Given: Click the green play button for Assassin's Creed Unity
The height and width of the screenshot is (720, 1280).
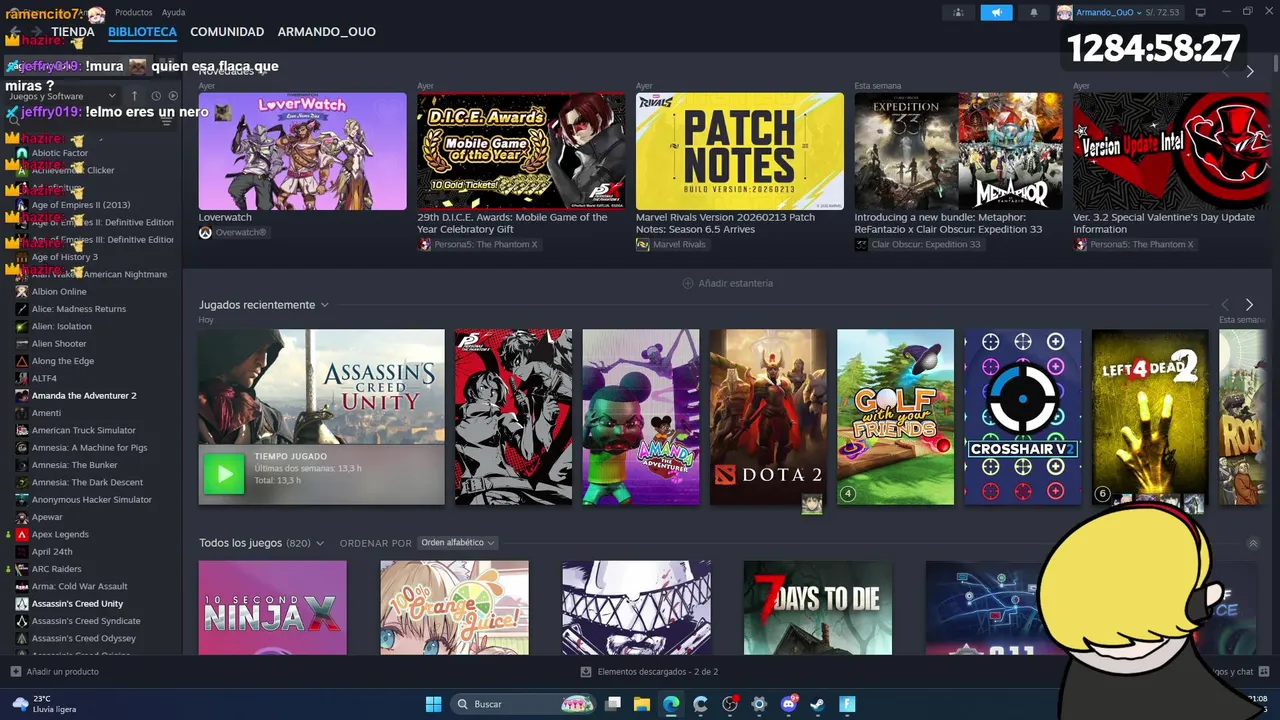Looking at the screenshot, I should (x=224, y=475).
